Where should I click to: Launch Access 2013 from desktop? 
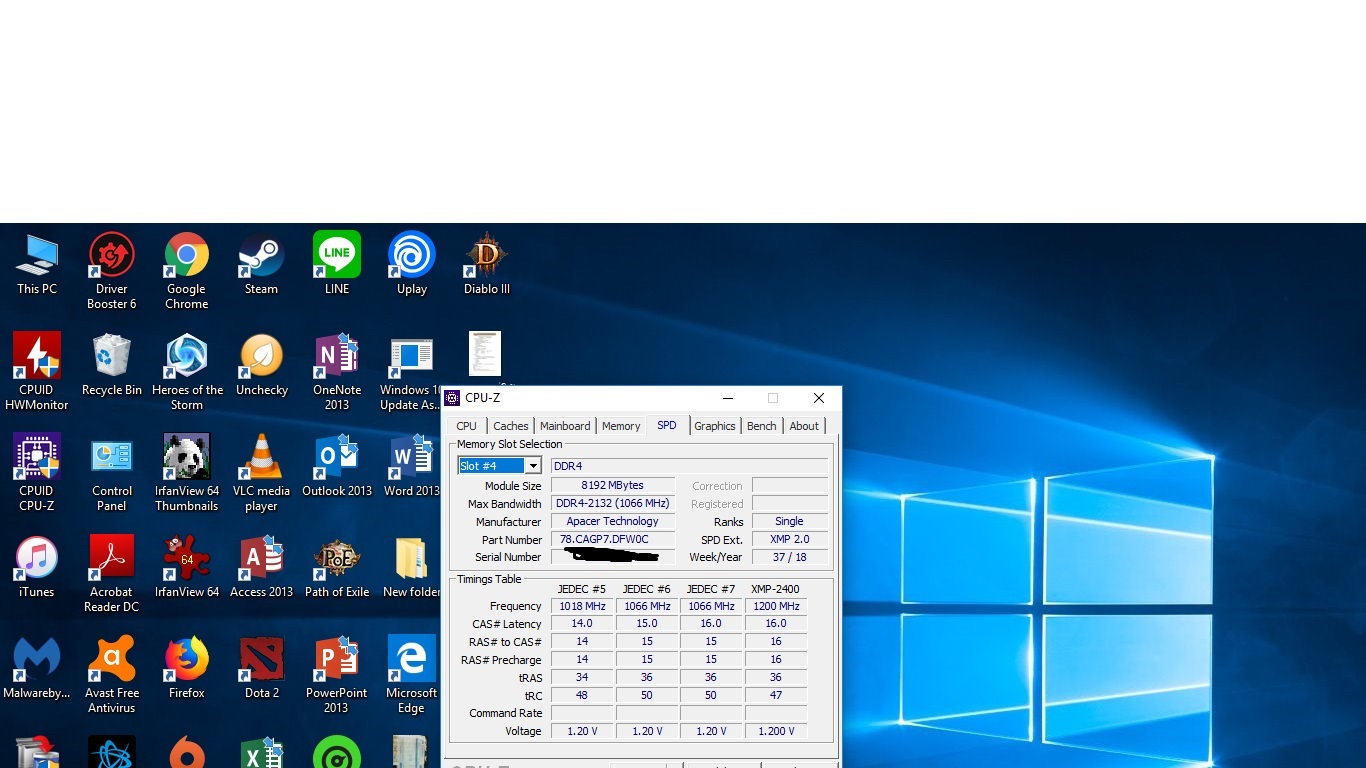coord(262,567)
